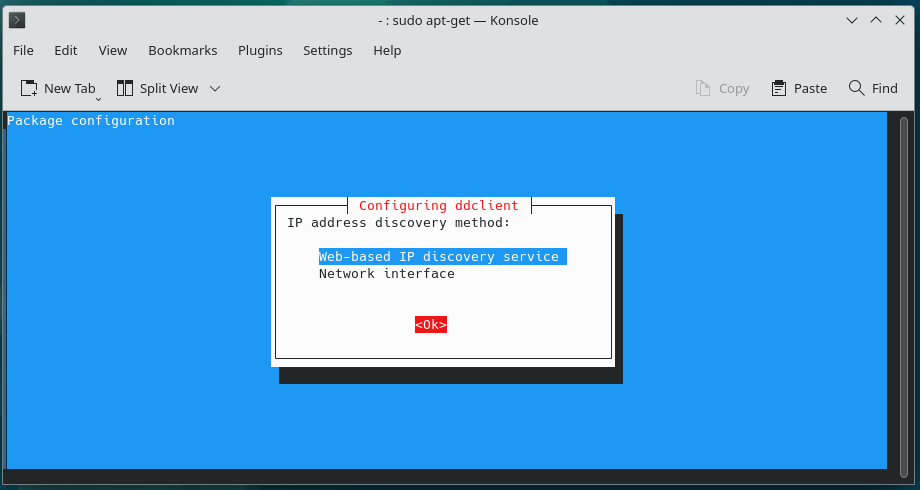Click the IP address discovery method text

pyautogui.click(x=398, y=222)
